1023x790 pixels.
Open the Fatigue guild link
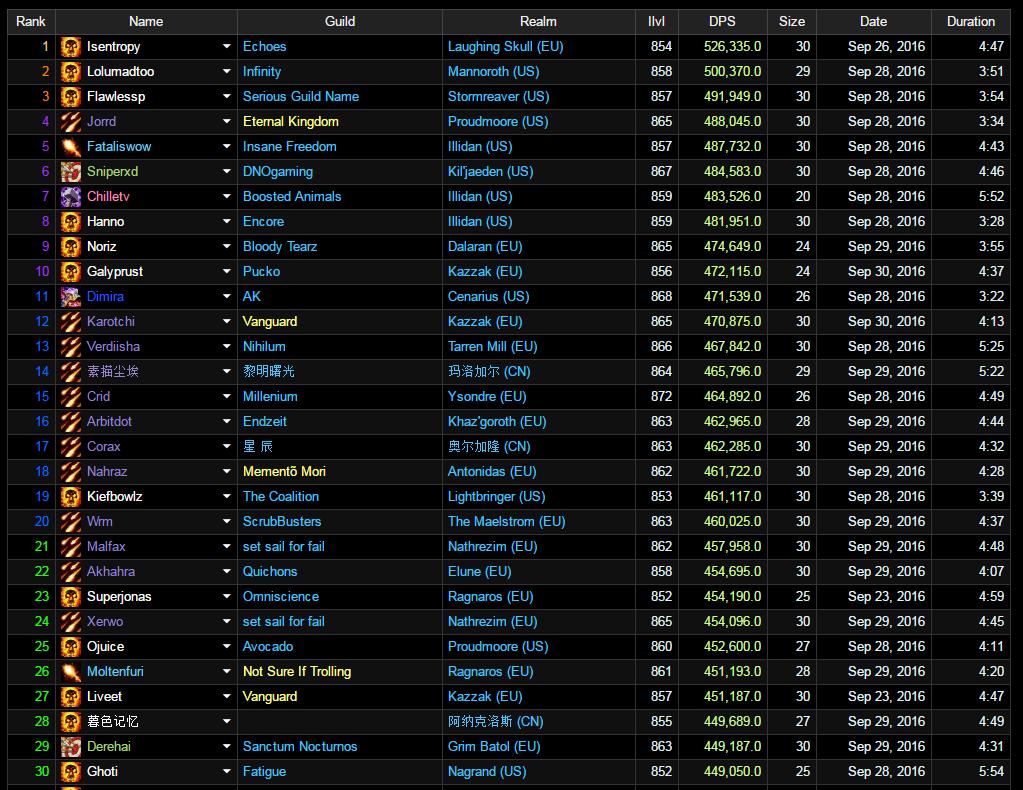pyautogui.click(x=264, y=772)
